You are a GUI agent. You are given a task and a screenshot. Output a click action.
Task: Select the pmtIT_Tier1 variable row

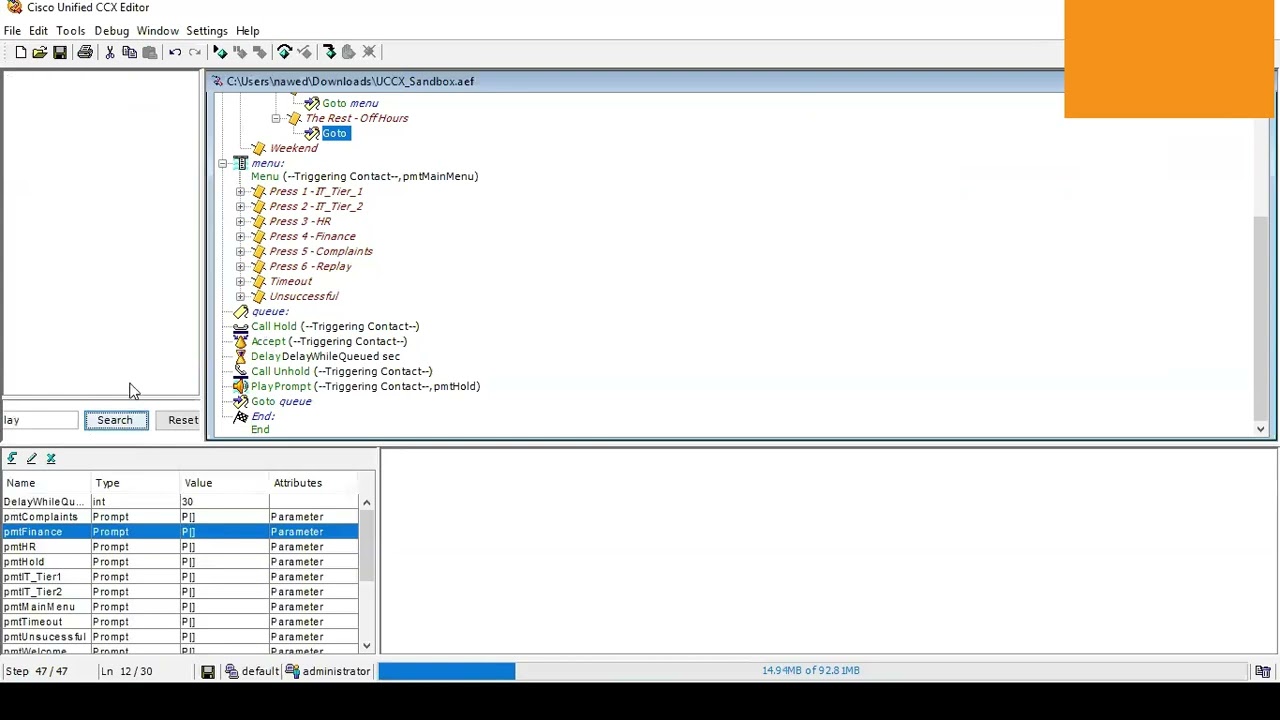tap(180, 577)
